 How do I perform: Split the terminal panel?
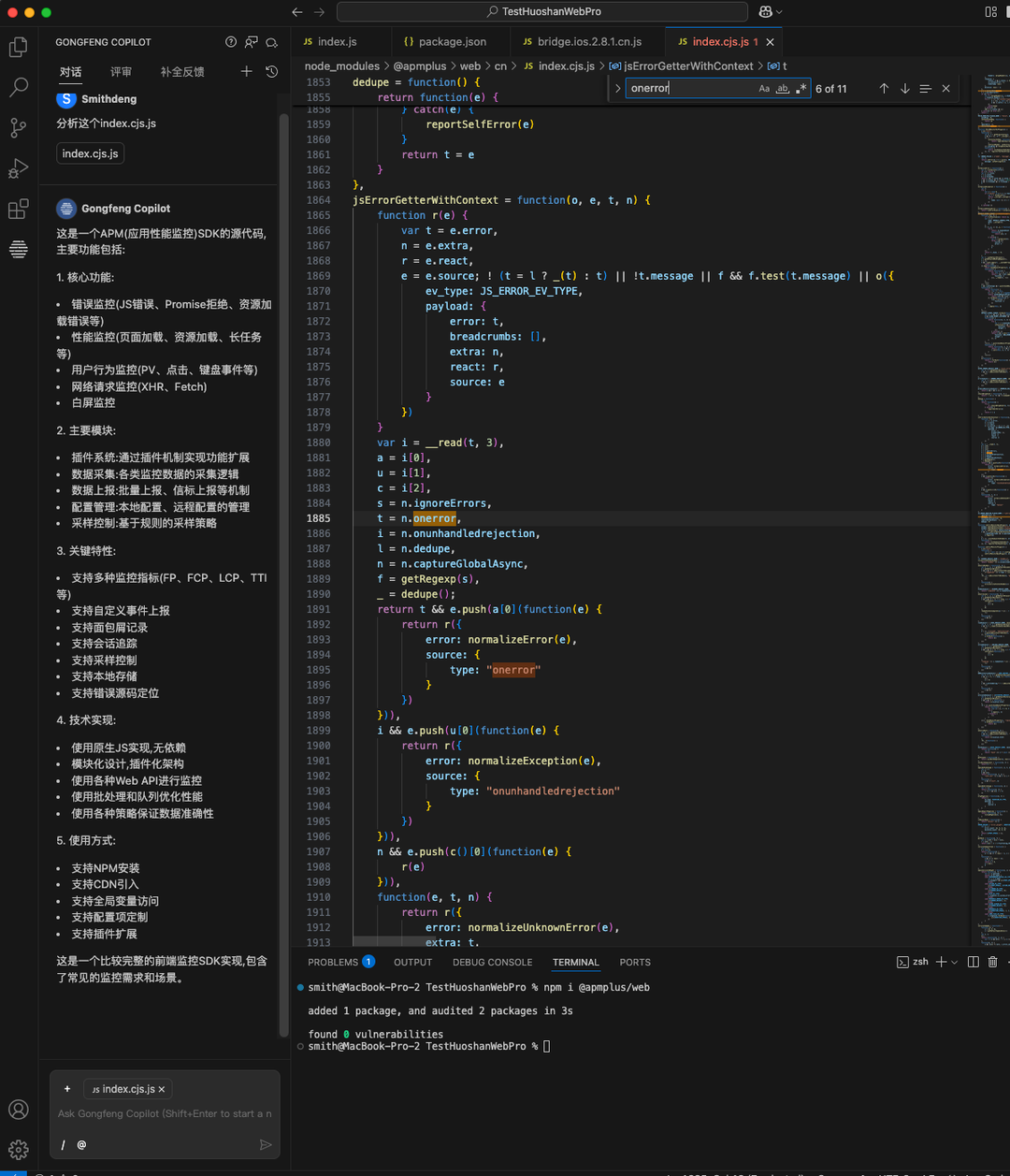[974, 962]
